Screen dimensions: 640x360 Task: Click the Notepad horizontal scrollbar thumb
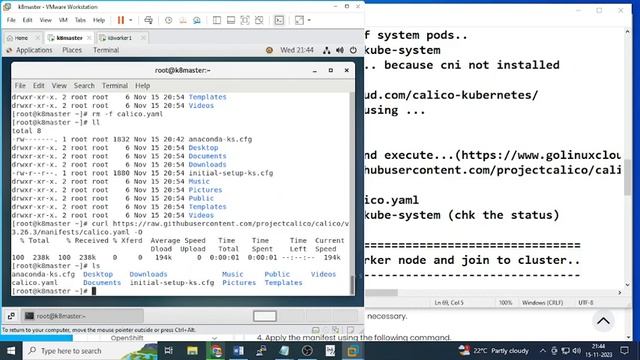[x=381, y=293]
